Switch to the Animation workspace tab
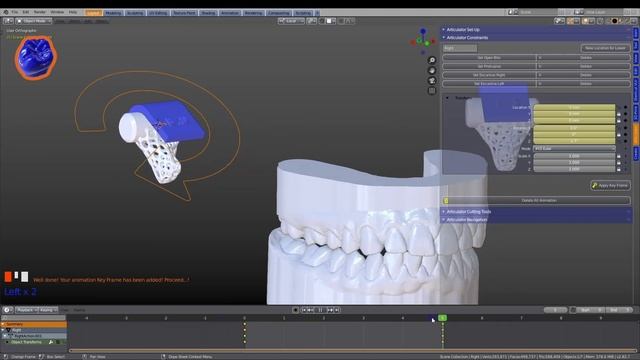640x360 pixels. tap(230, 13)
